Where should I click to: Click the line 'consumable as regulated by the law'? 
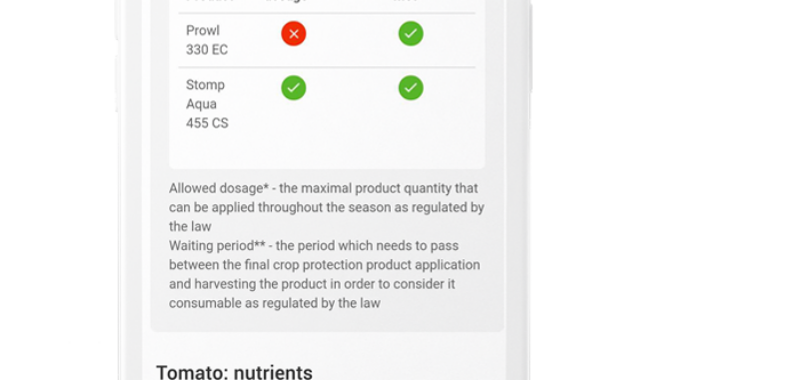tap(274, 303)
